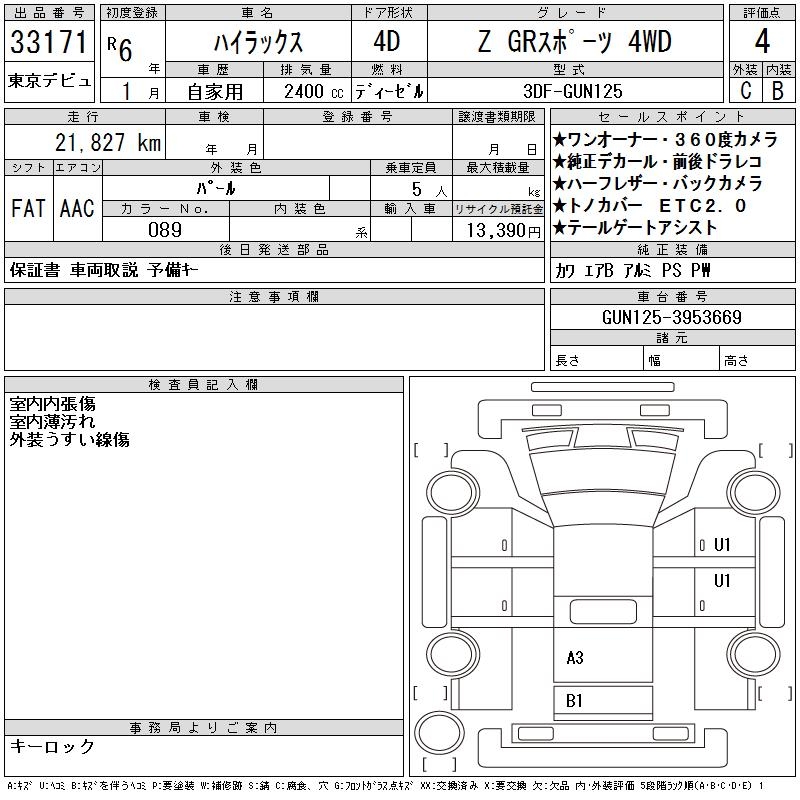Click the AAC air conditioner value
The image size is (800, 800).
[x=77, y=208]
